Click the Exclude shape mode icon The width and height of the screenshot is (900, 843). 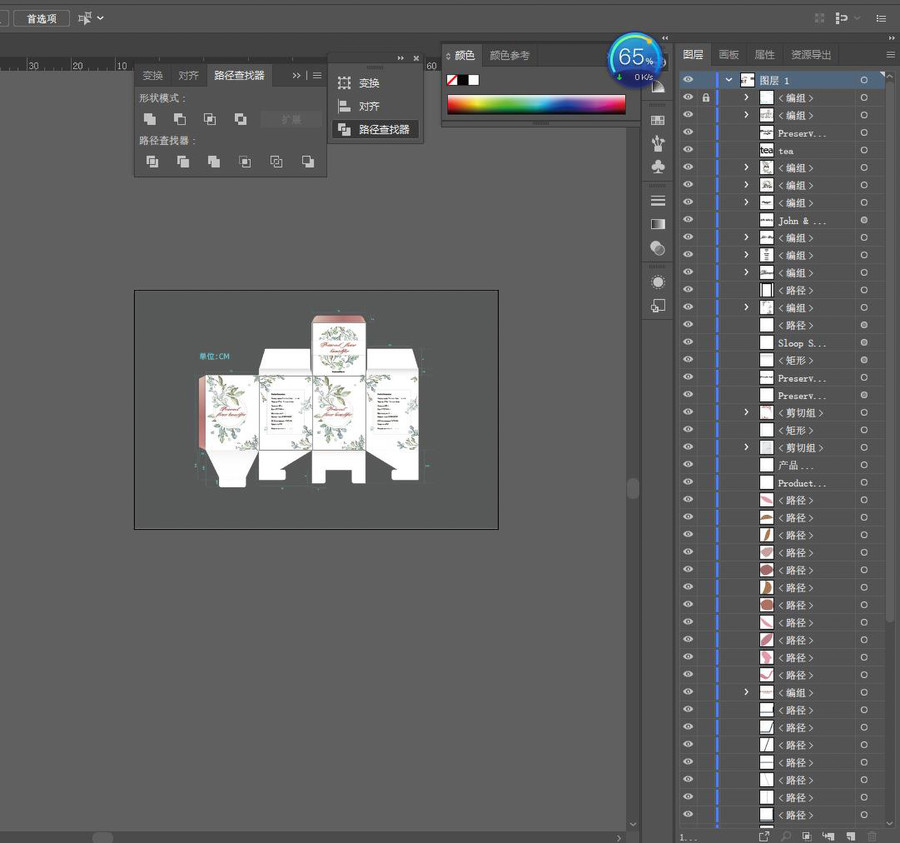coord(240,119)
